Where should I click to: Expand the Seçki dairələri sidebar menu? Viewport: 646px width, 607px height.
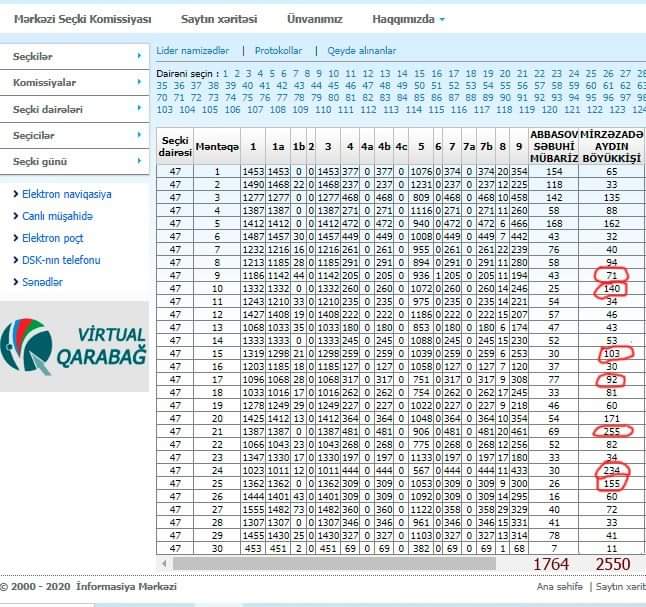(x=75, y=109)
